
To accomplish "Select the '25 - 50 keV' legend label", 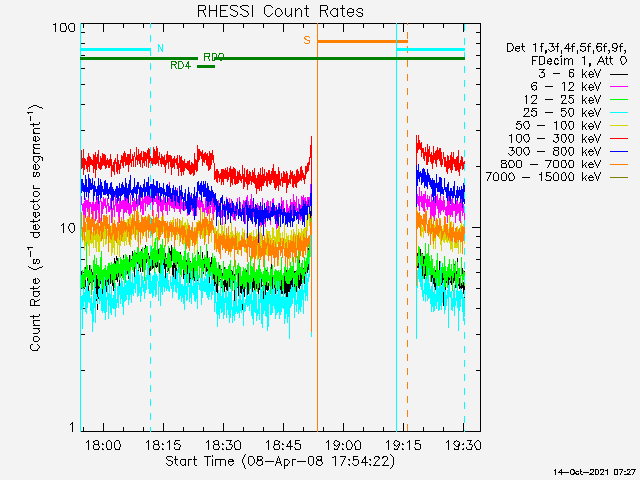I will tap(562, 113).
